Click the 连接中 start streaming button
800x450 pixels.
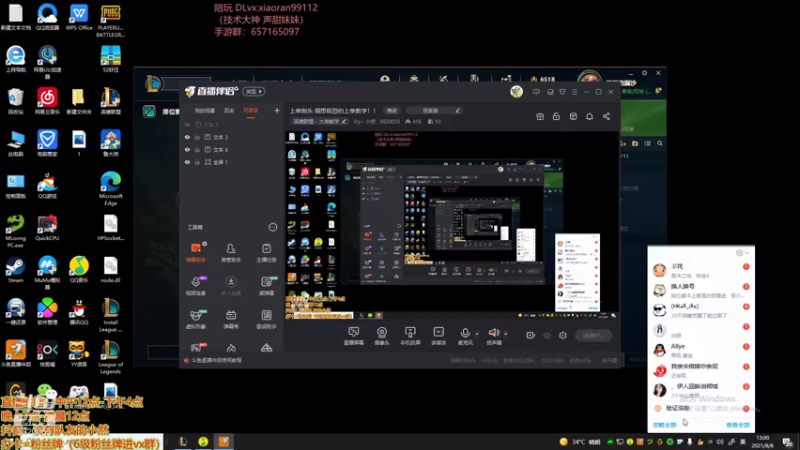coord(593,335)
